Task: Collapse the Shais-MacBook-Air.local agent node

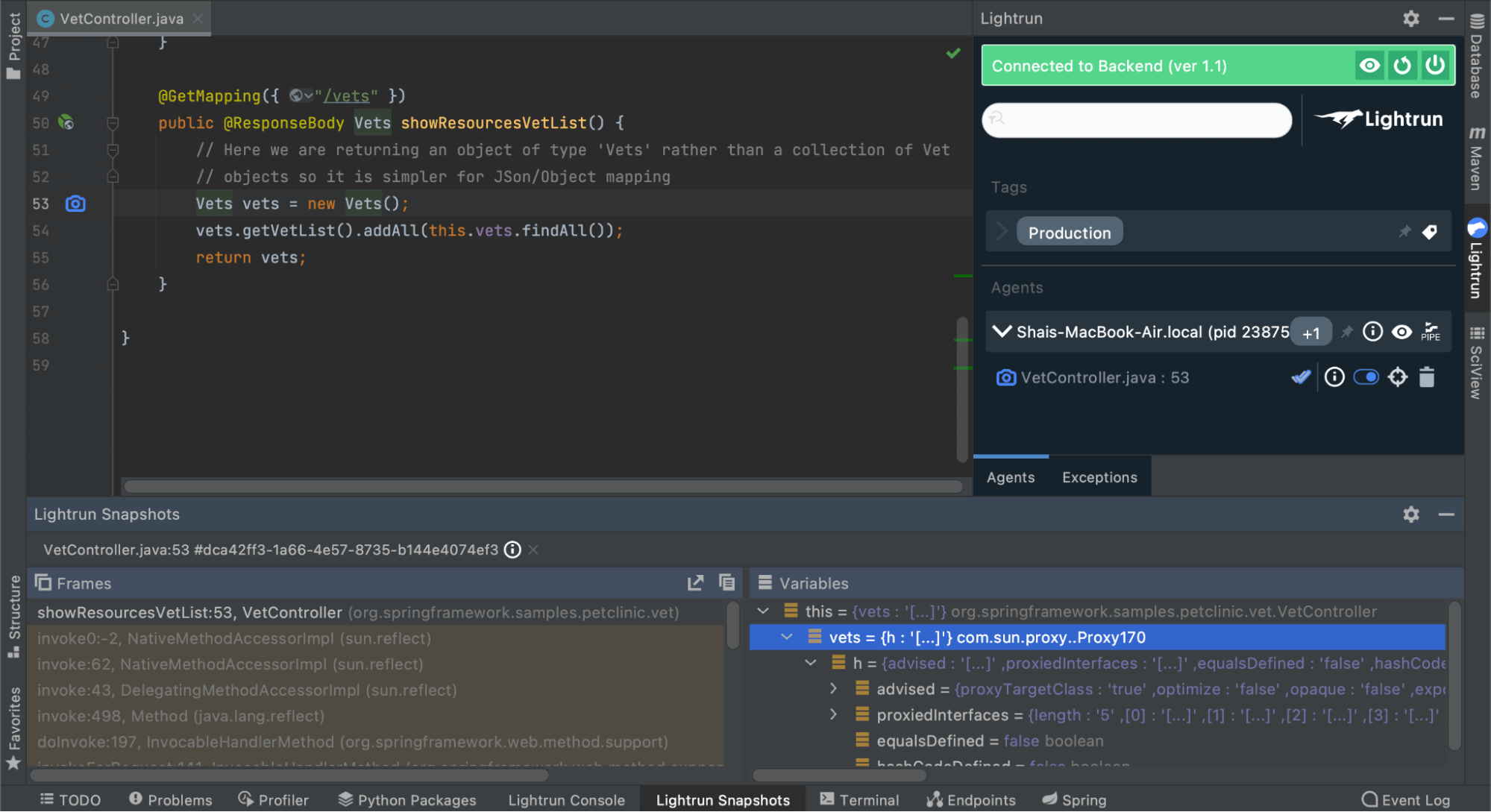Action: point(1002,332)
